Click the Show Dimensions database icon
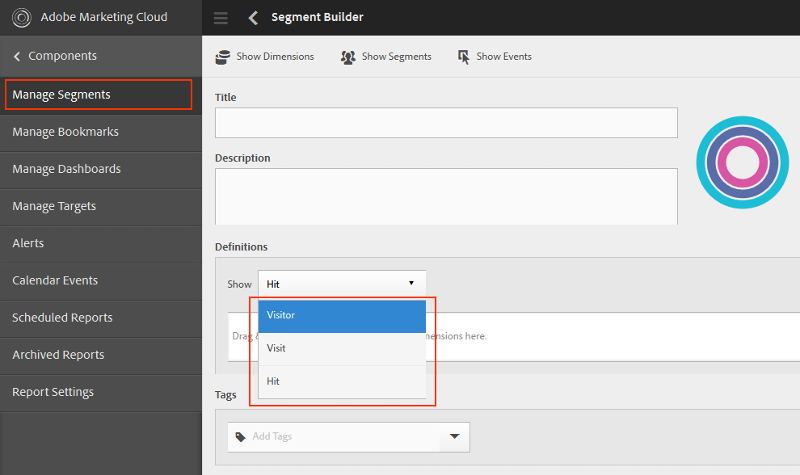The height and width of the screenshot is (475, 800). point(222,57)
